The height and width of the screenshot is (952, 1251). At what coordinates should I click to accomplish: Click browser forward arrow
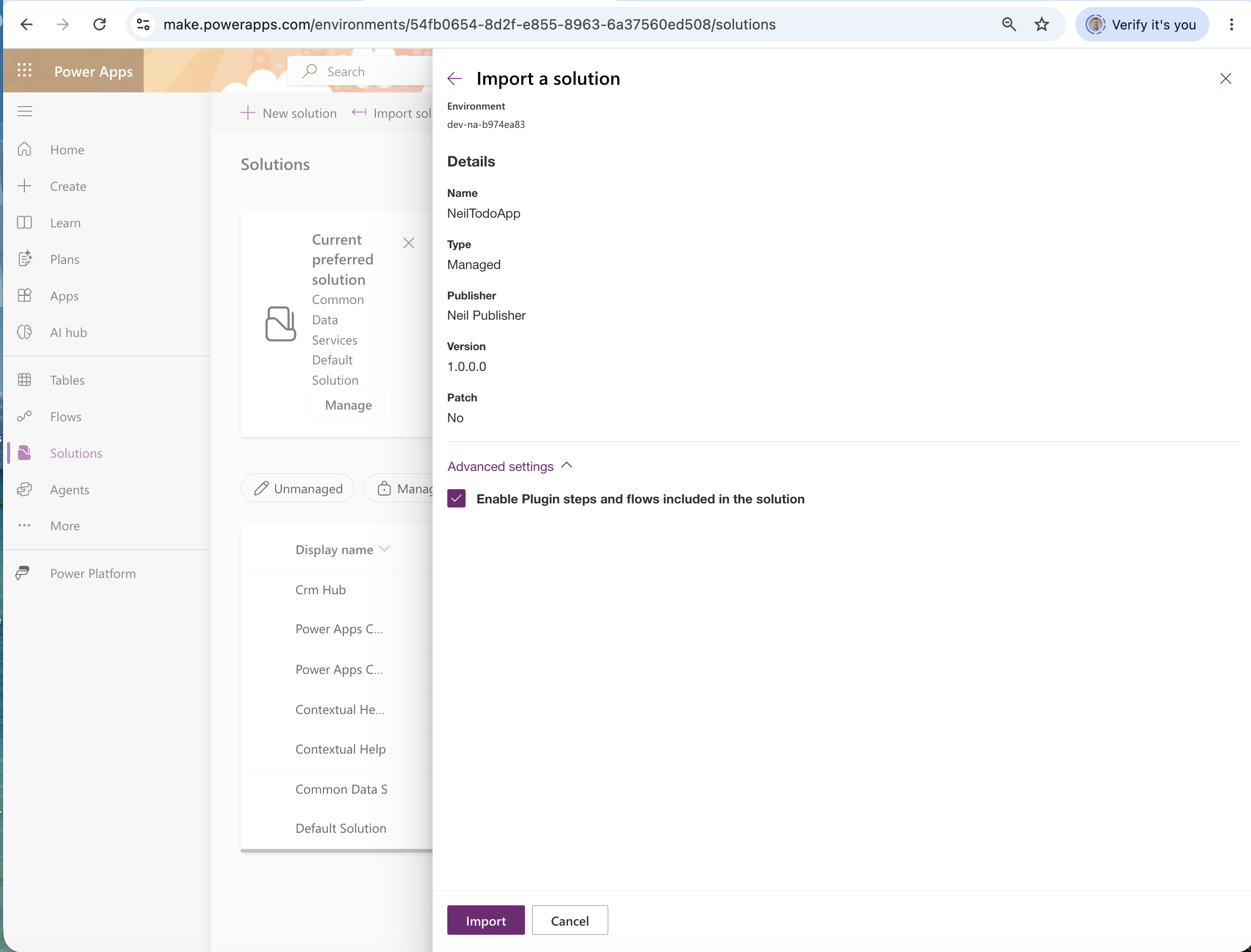point(63,24)
